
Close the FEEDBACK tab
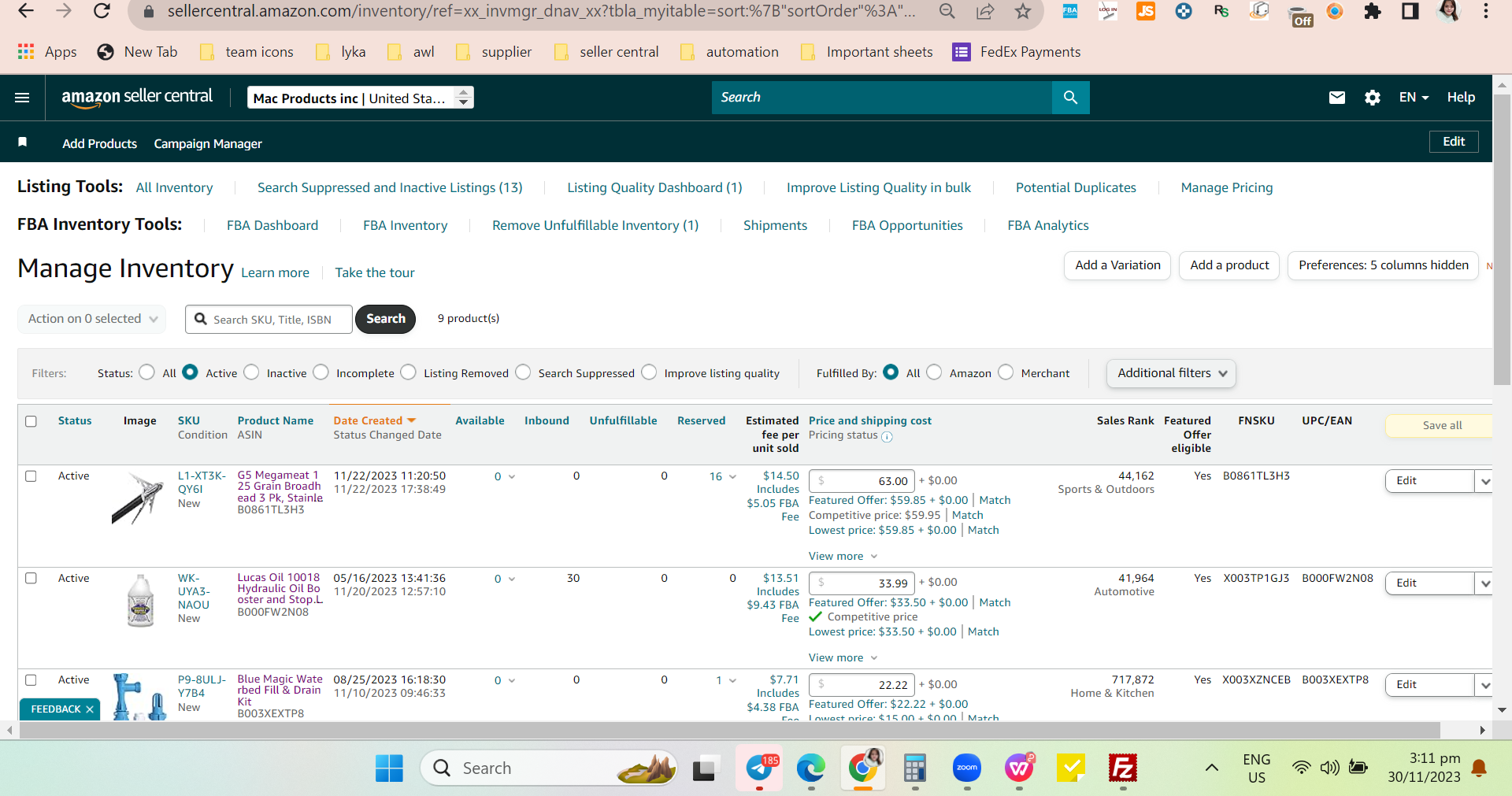(90, 709)
